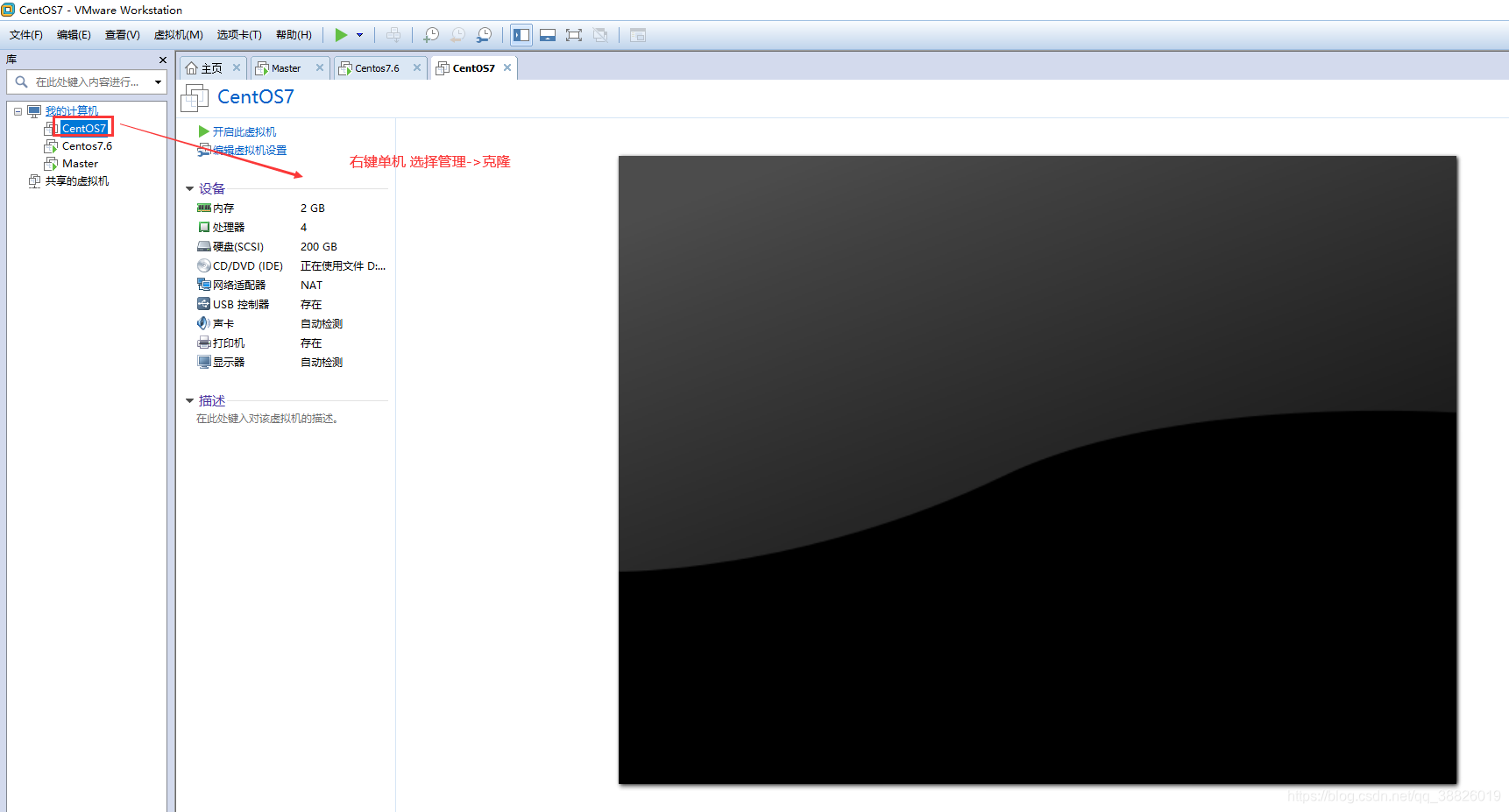Collapse the 设备 section
The height and width of the screenshot is (812, 1509).
coord(189,188)
